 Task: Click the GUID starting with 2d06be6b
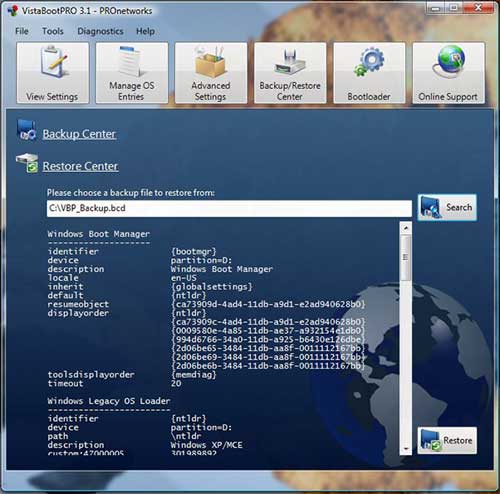[268, 366]
